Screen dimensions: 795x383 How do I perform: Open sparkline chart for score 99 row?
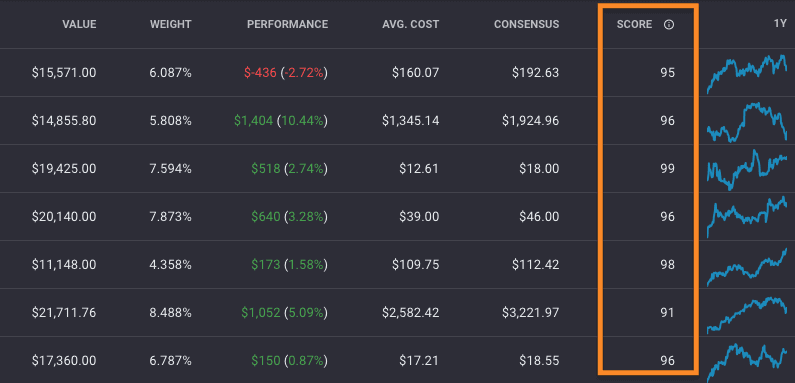pos(747,169)
